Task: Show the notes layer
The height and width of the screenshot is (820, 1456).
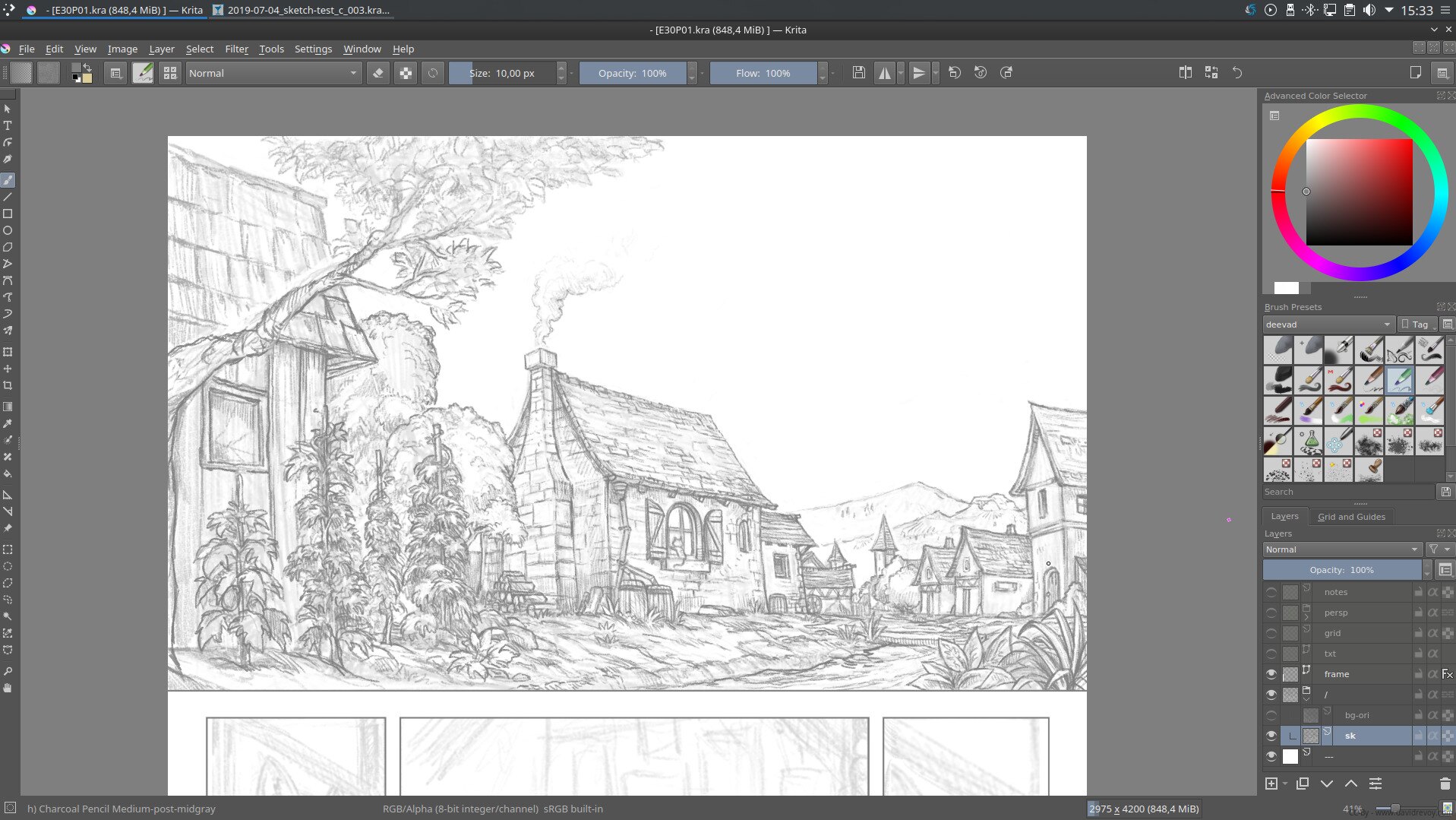Action: [x=1271, y=592]
